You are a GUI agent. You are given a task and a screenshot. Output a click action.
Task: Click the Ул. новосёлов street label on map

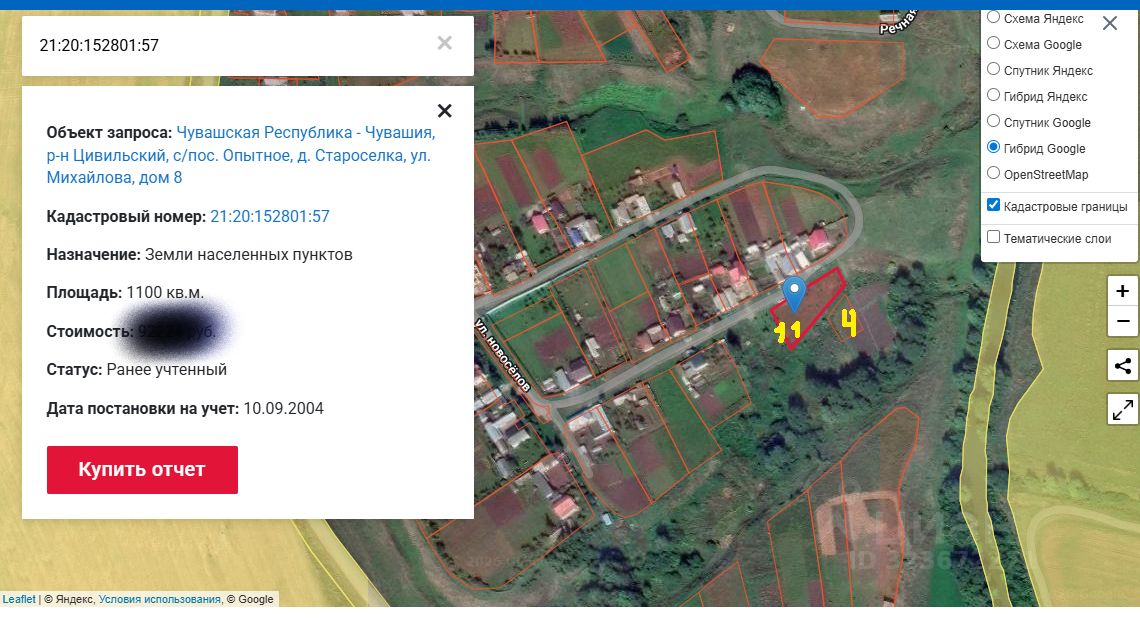click(x=503, y=355)
